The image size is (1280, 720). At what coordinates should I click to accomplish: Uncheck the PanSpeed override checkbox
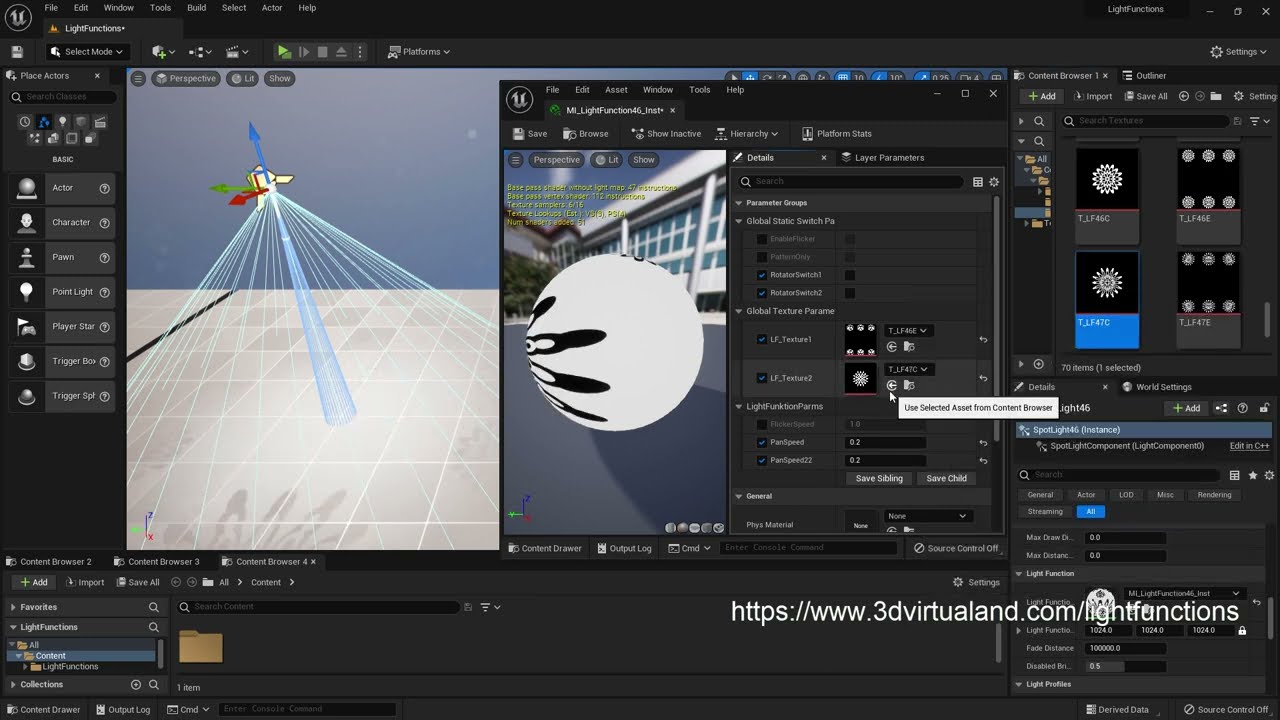[762, 442]
